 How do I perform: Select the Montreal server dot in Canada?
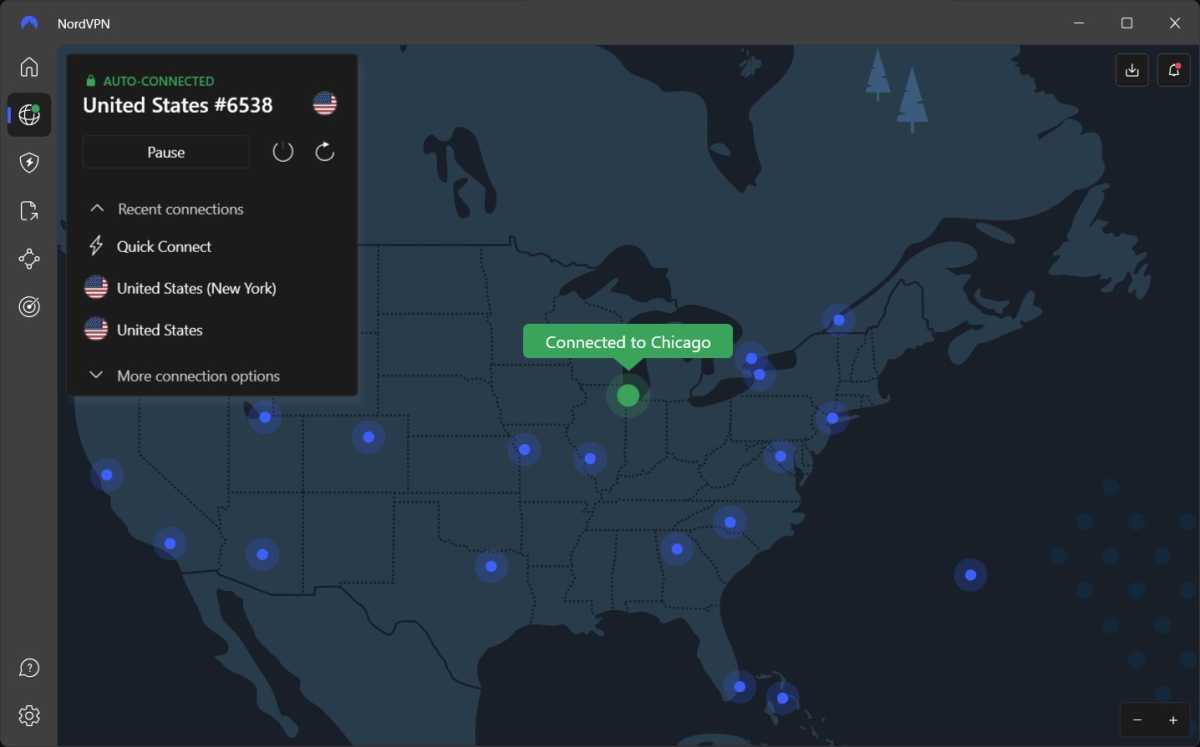[839, 320]
